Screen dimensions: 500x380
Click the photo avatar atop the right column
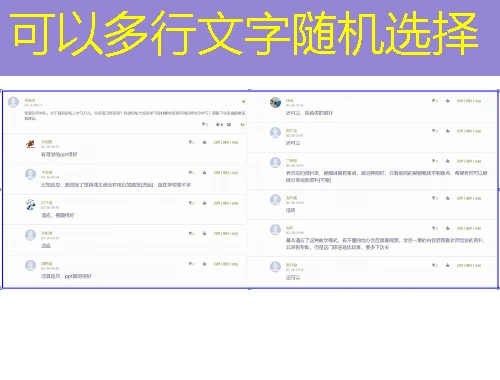(x=275, y=102)
